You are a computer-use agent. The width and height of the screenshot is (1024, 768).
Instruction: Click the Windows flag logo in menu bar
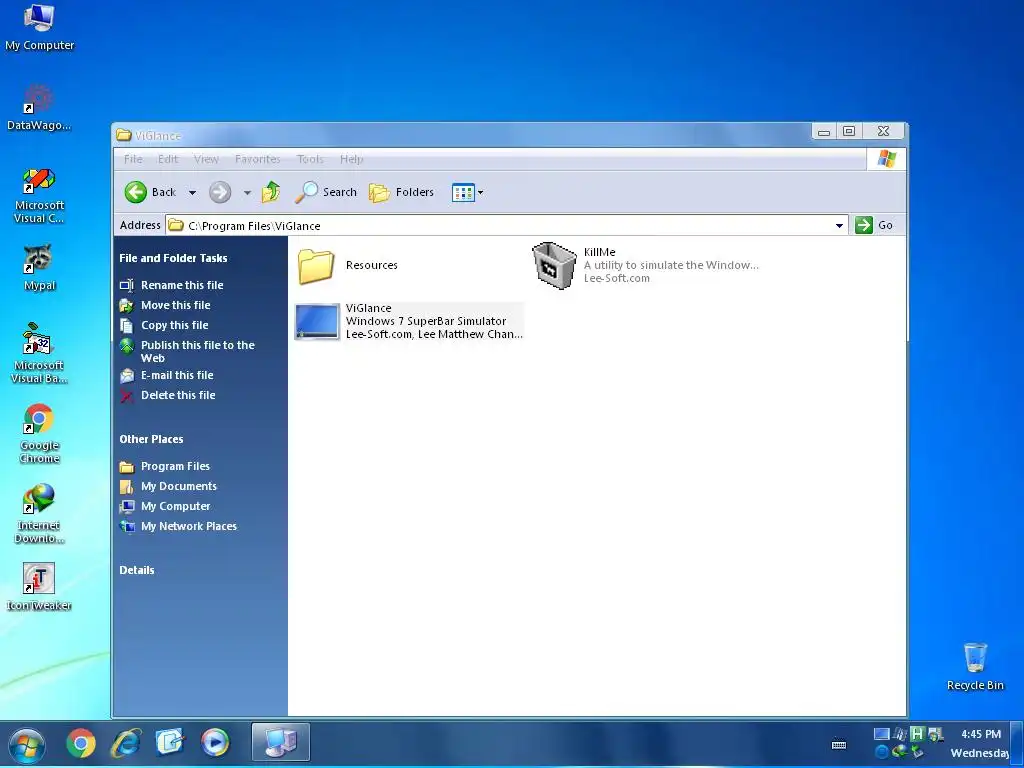tap(886, 159)
